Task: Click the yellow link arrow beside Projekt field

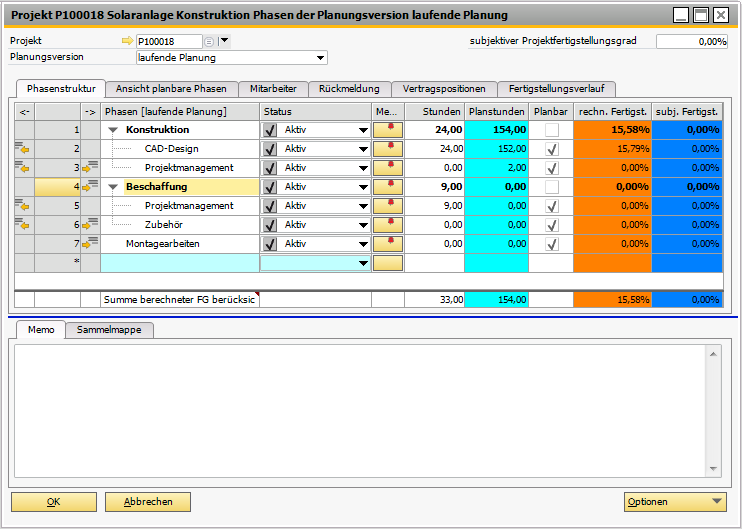Action: point(126,41)
